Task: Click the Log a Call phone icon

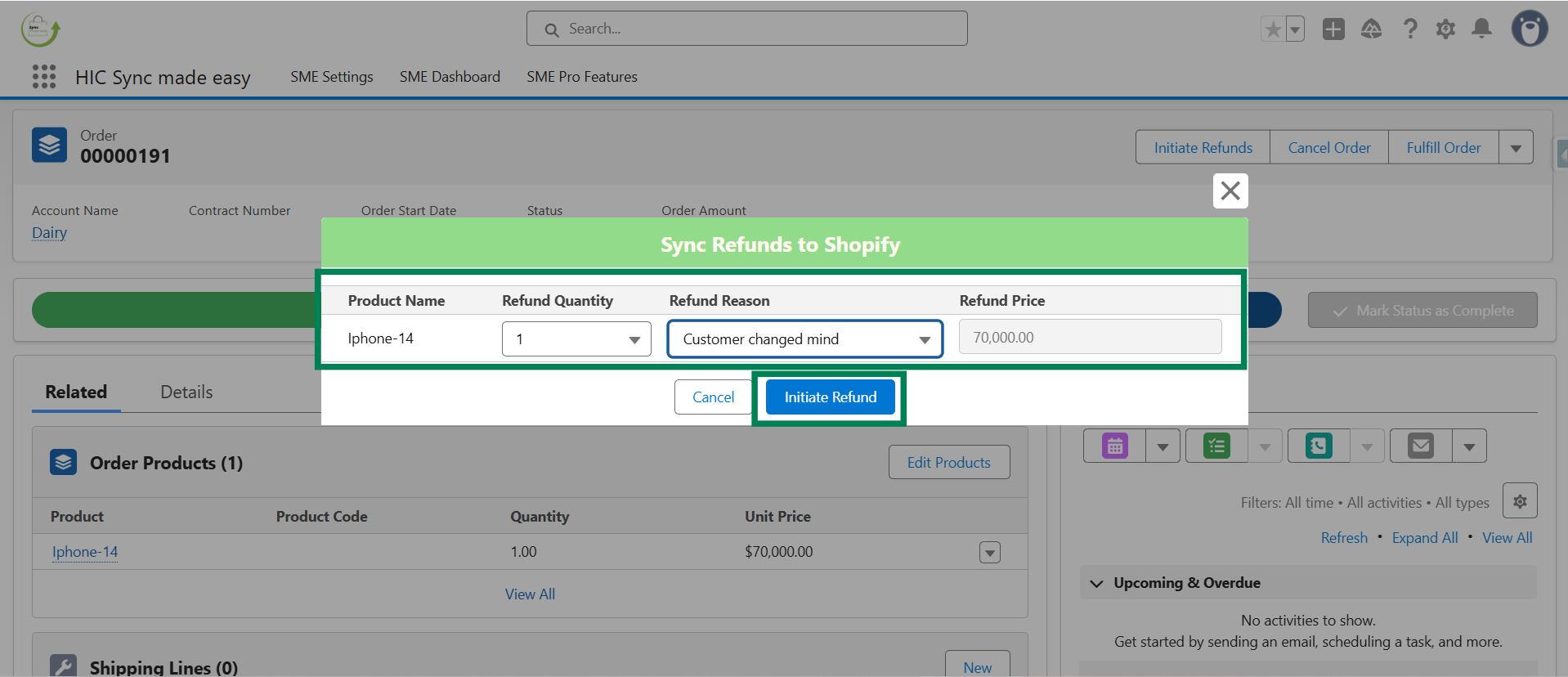Action: tap(1319, 446)
